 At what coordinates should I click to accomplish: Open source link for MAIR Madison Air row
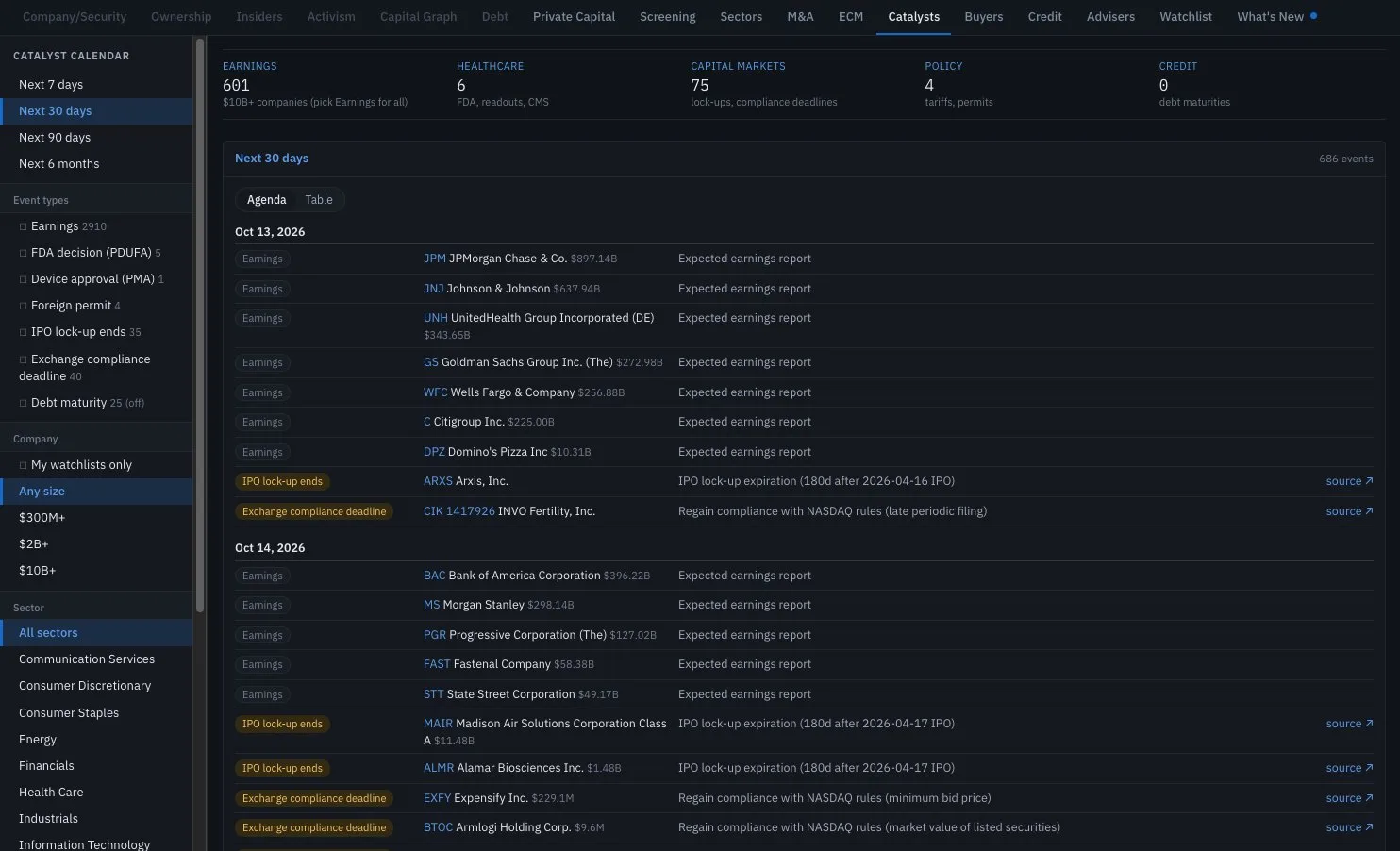pyautogui.click(x=1349, y=724)
